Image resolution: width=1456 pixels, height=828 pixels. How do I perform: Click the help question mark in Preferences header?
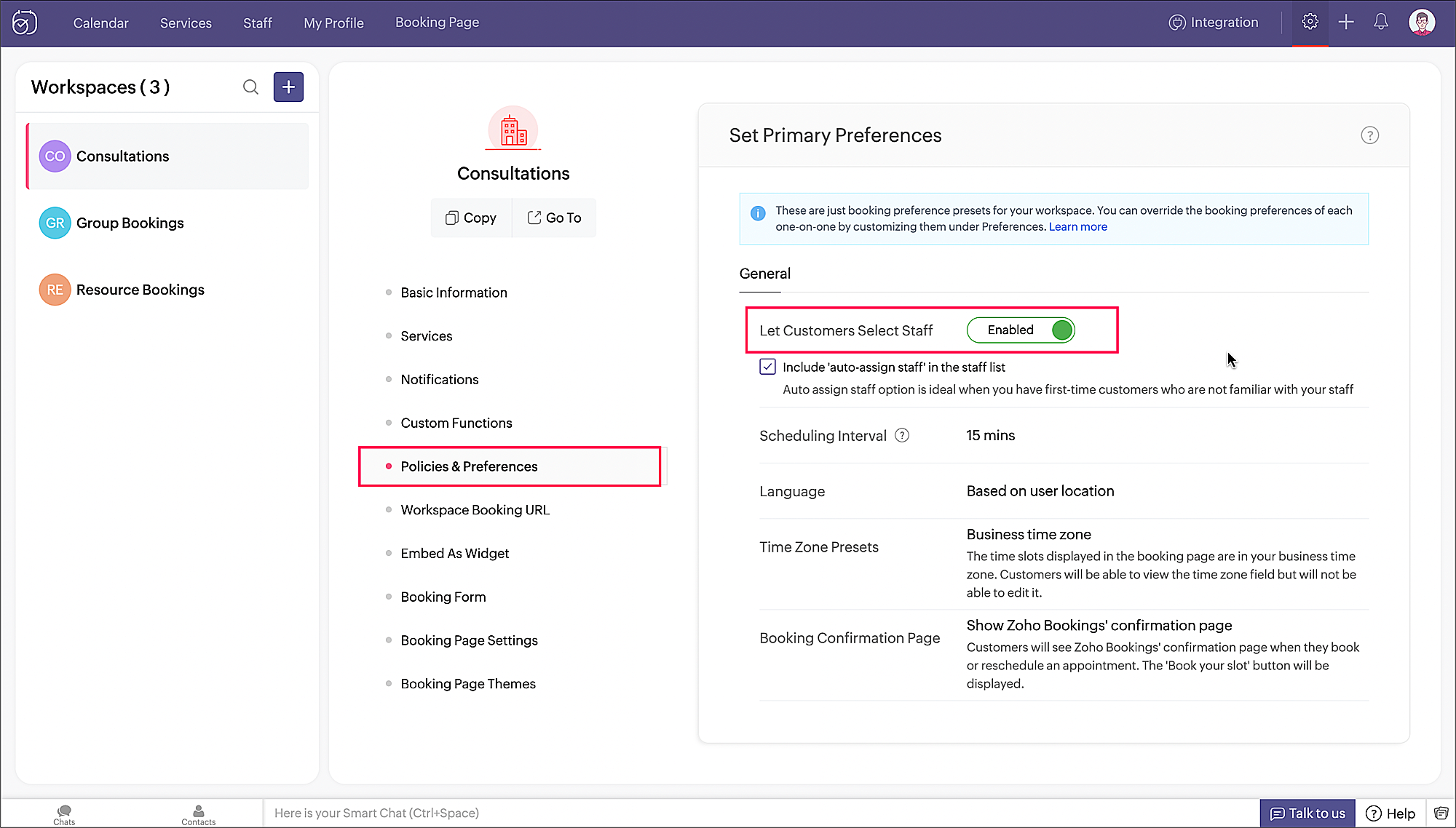click(x=1369, y=135)
